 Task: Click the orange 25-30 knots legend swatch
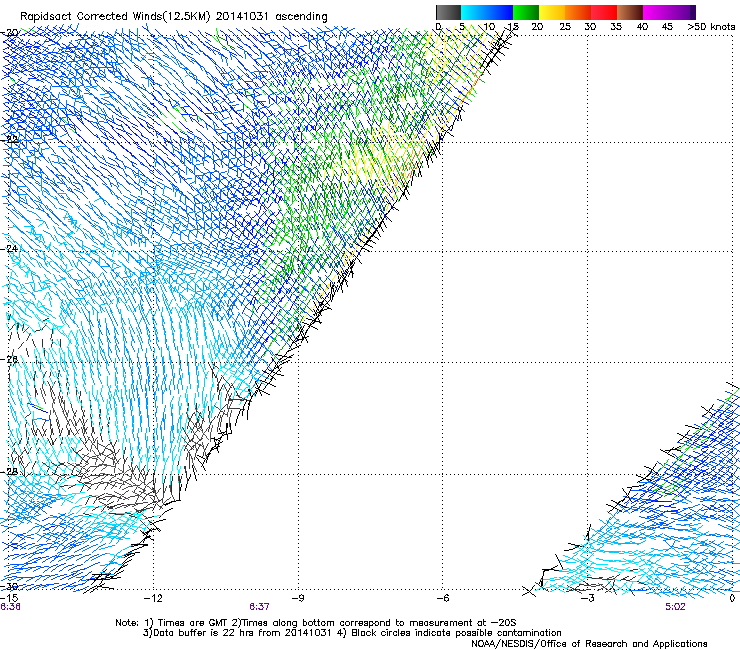[578, 12]
